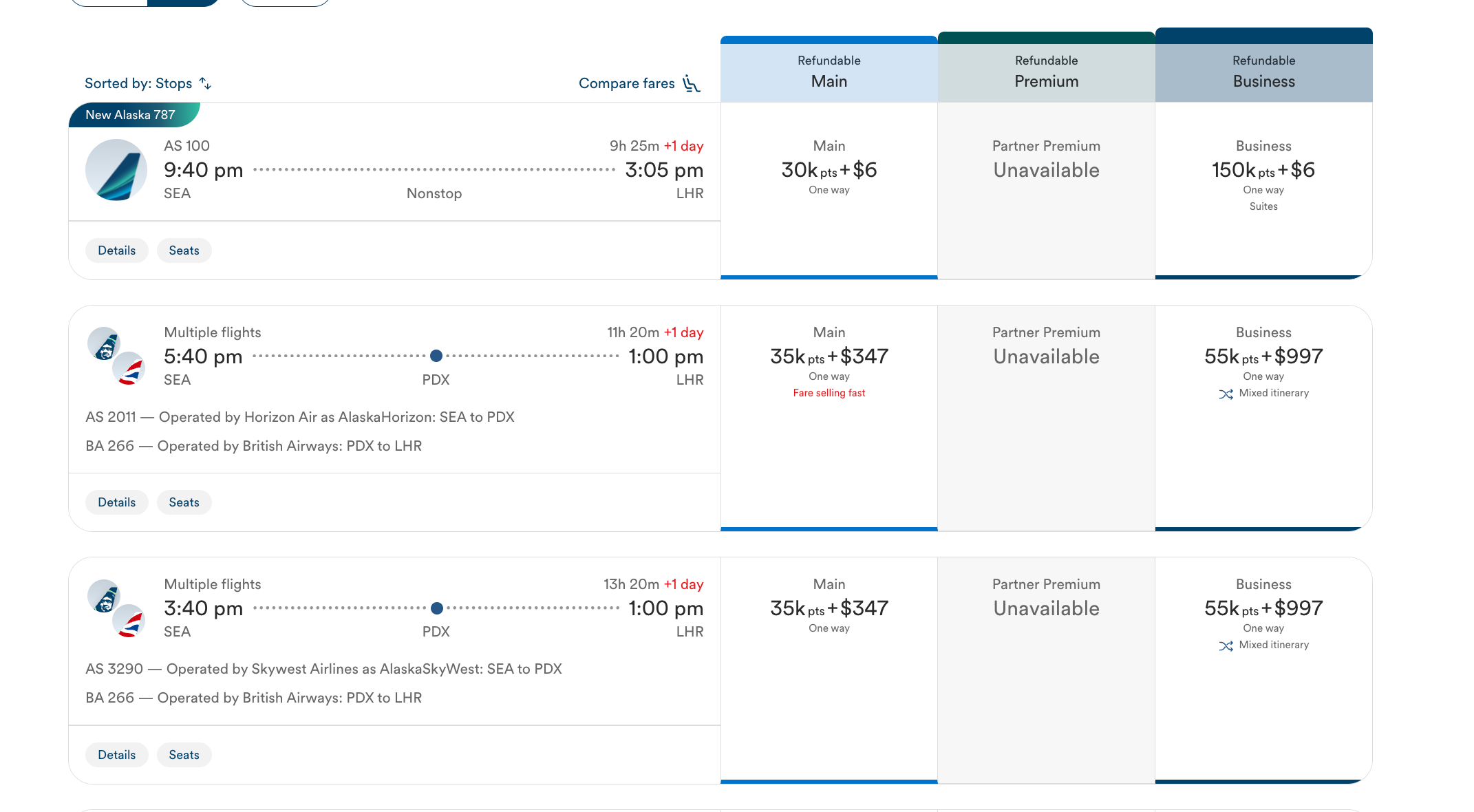Image resolution: width=1474 pixels, height=812 pixels.
Task: Click the 9:40 pm departure time
Action: 204,170
